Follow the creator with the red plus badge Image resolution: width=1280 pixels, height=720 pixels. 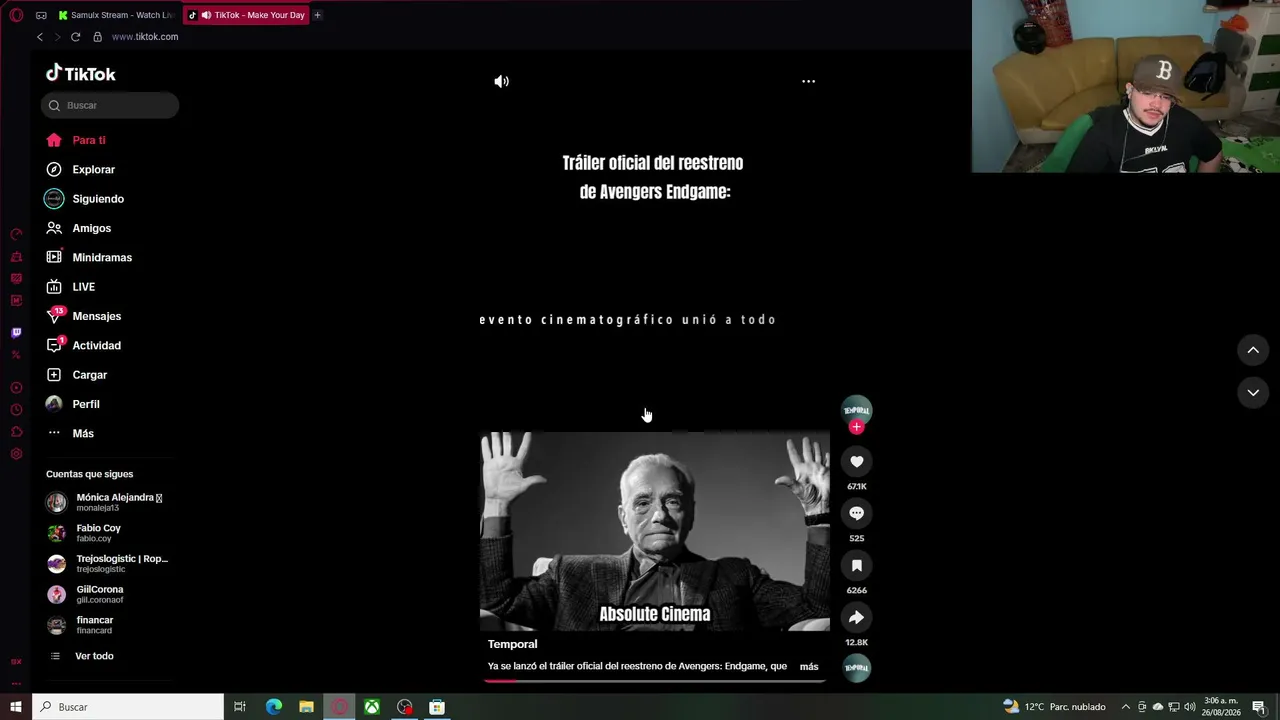856,427
